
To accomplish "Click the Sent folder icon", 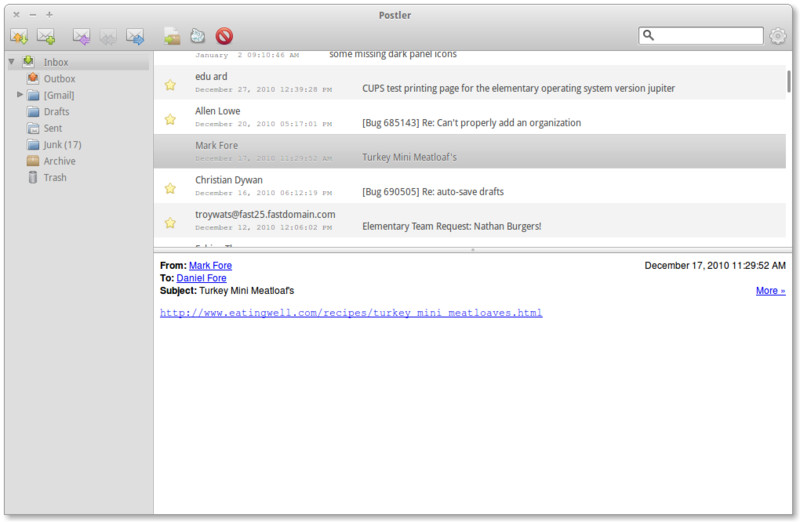I will click(33, 128).
